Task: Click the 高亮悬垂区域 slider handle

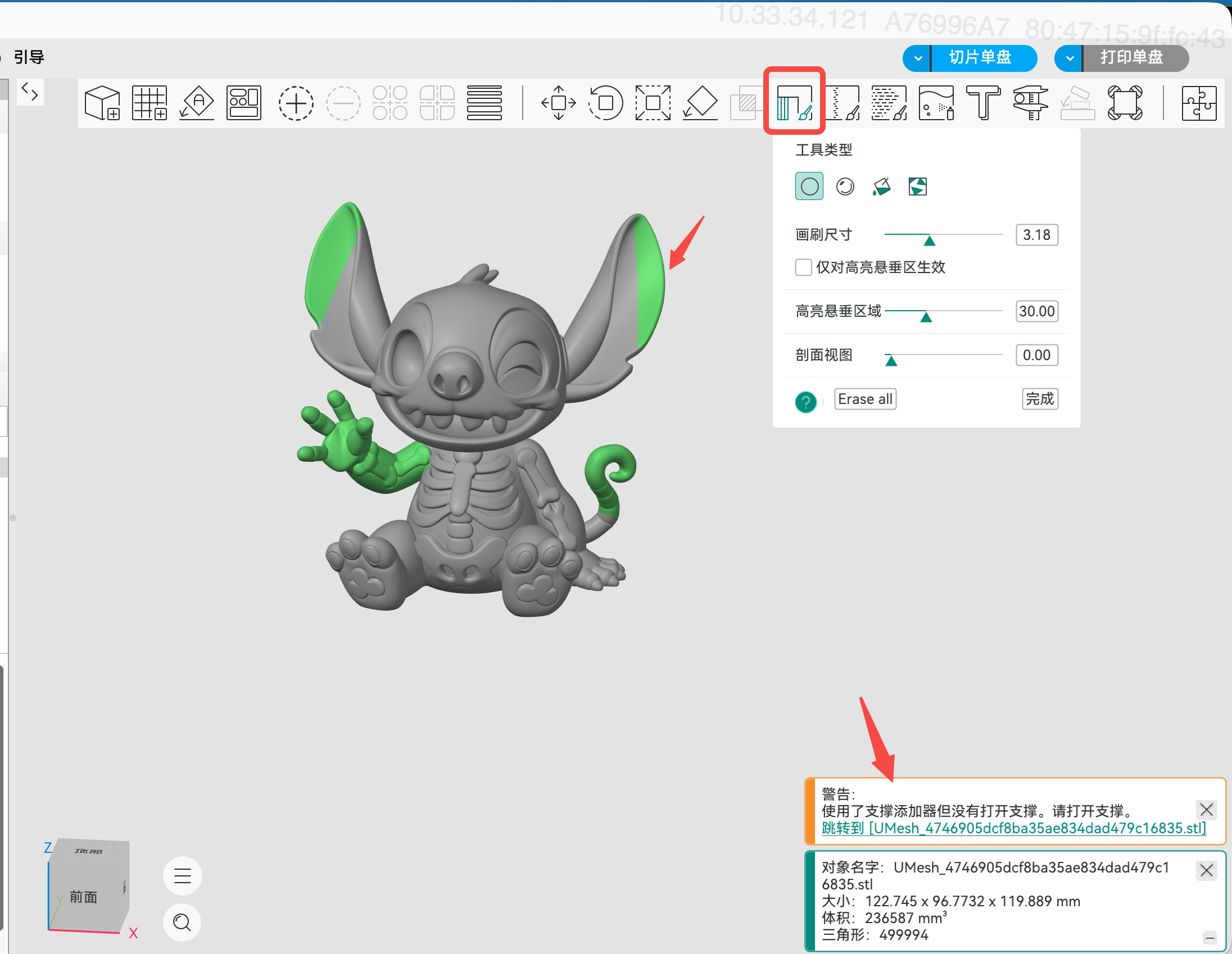Action: 926,317
